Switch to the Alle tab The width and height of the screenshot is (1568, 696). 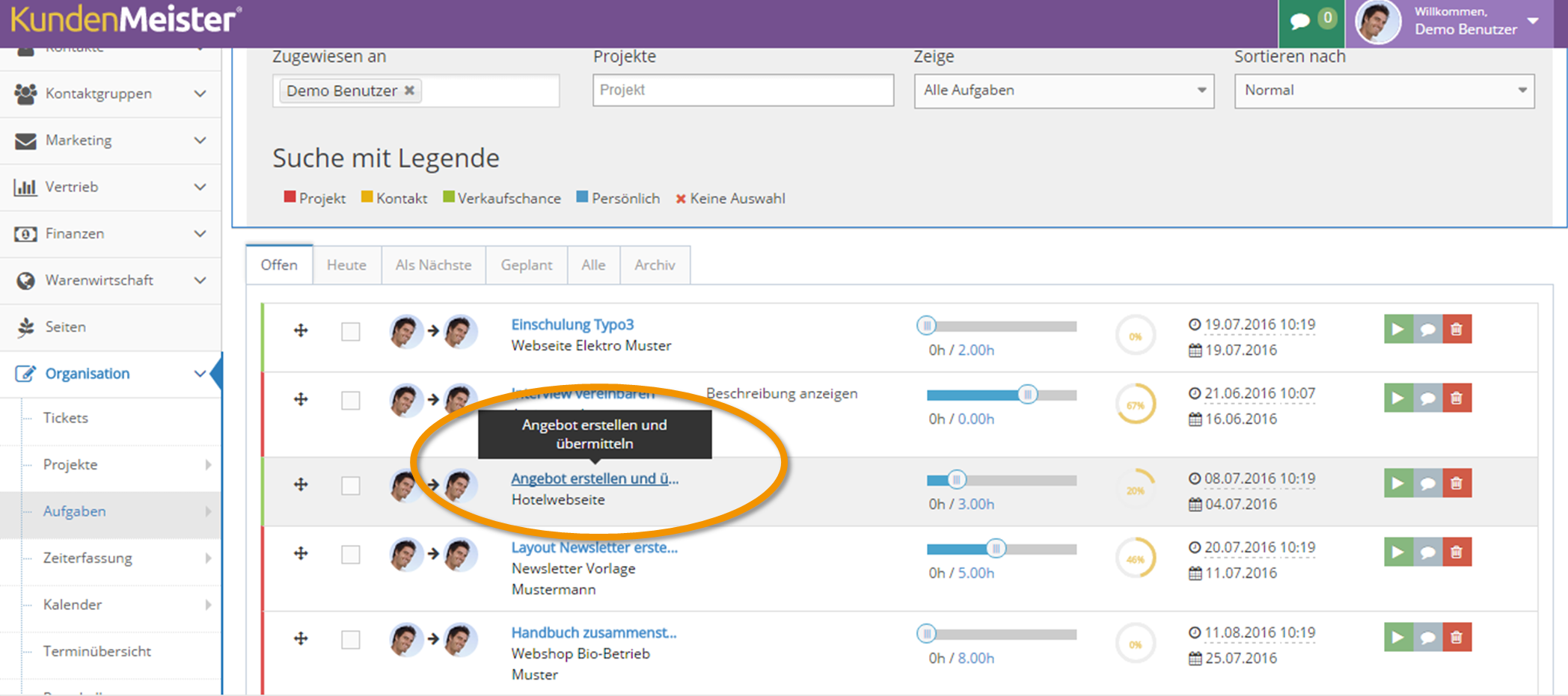coord(593,265)
